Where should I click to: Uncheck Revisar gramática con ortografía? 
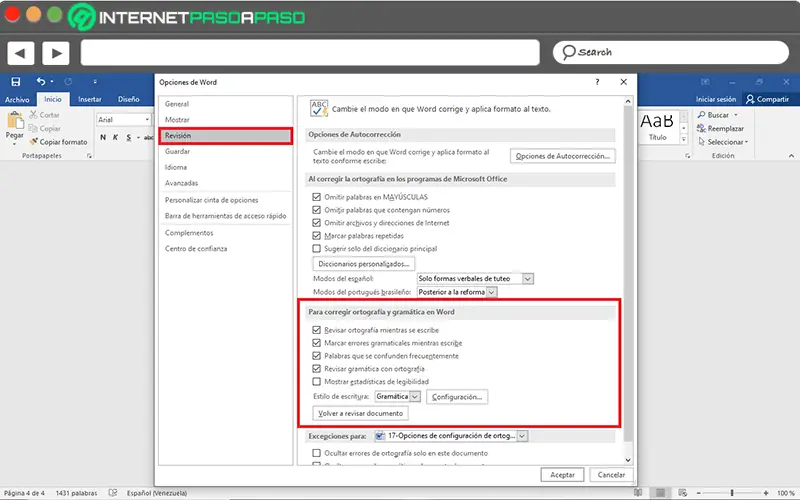(316, 368)
